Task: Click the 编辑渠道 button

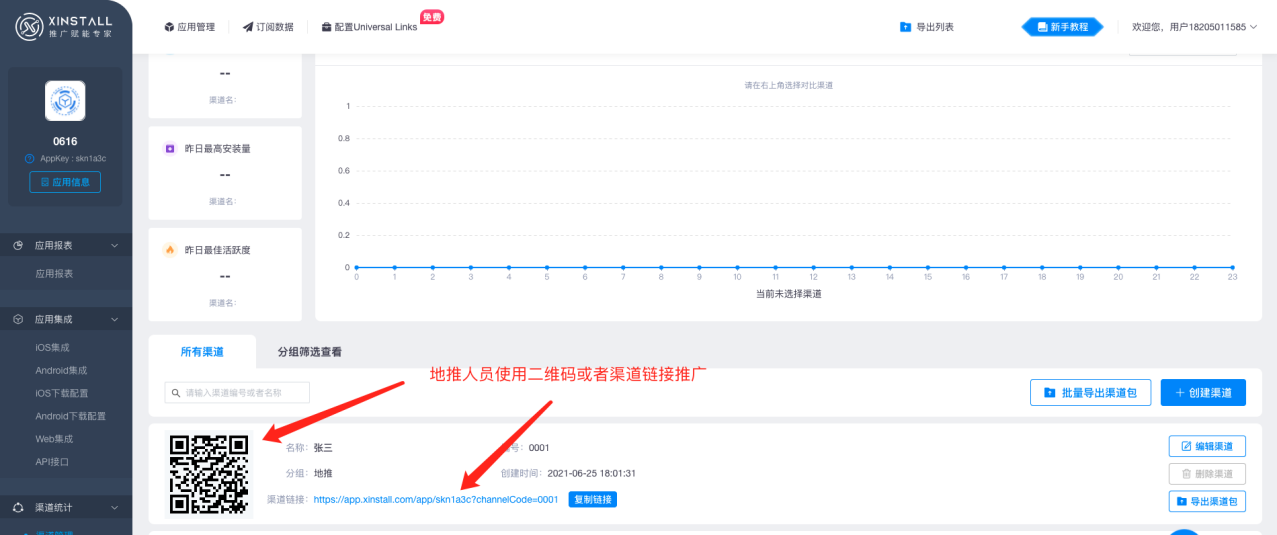Action: [1207, 446]
